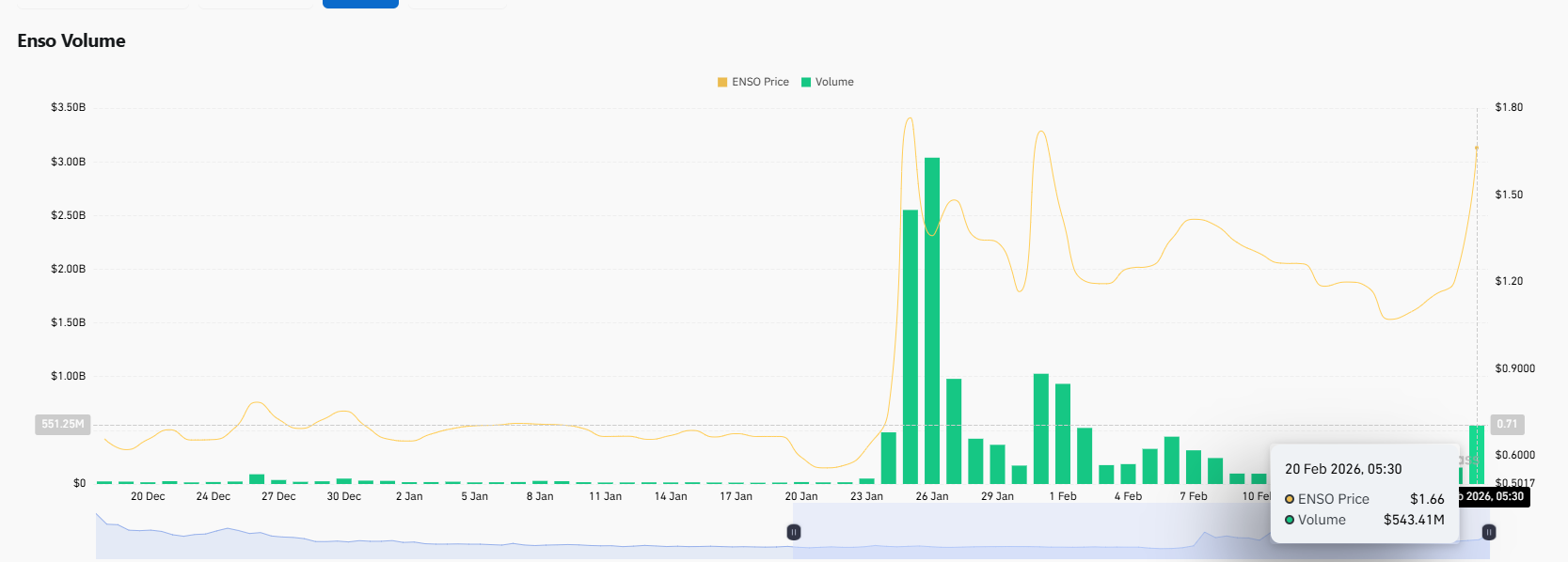Click the yellow ENSO Price legend swatch
This screenshot has height=562, width=1568.
coord(722,83)
